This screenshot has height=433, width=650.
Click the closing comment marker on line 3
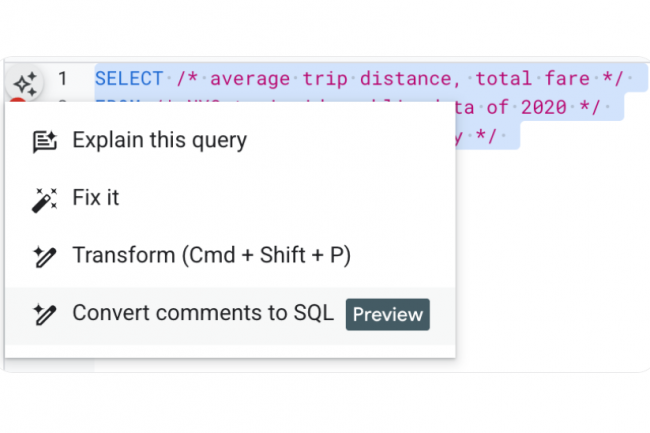point(489,135)
